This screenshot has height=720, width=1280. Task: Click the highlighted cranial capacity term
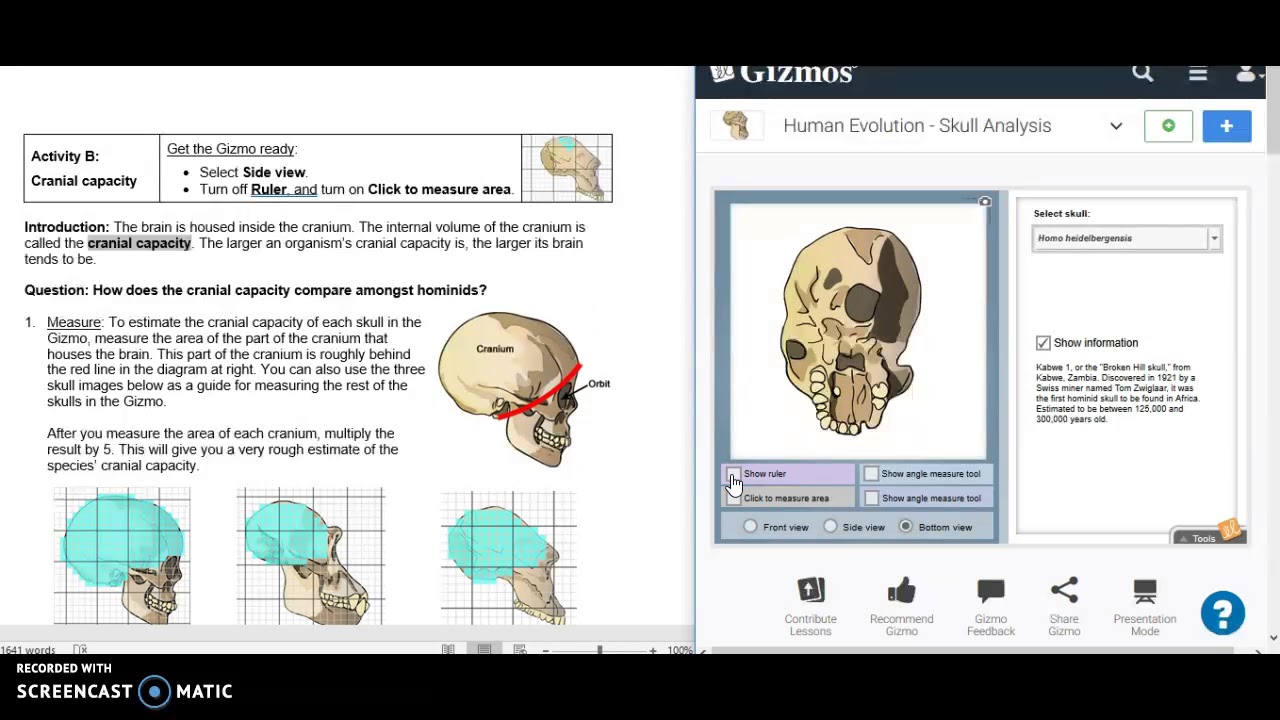tap(139, 243)
